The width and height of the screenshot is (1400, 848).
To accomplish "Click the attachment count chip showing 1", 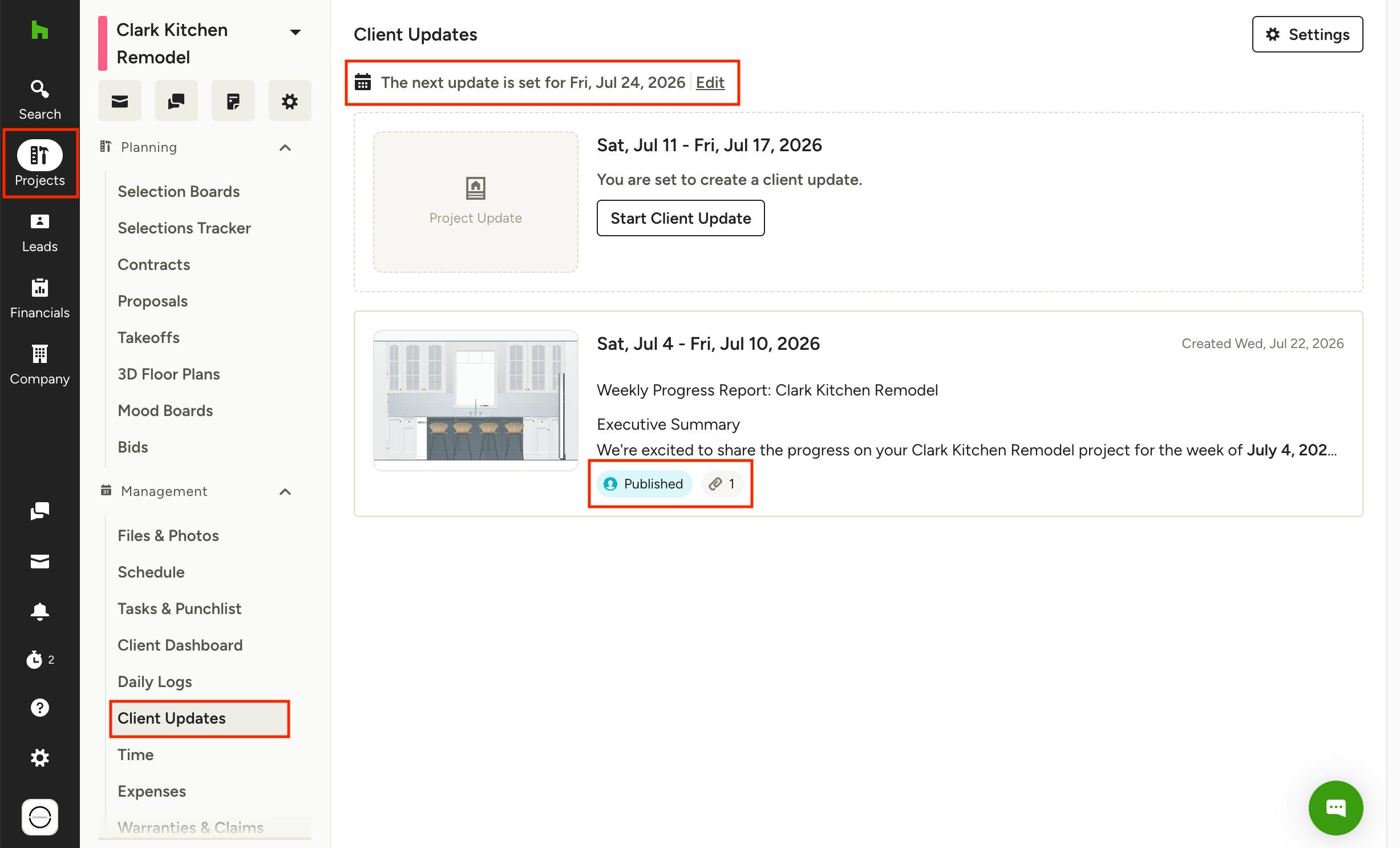I will click(722, 484).
